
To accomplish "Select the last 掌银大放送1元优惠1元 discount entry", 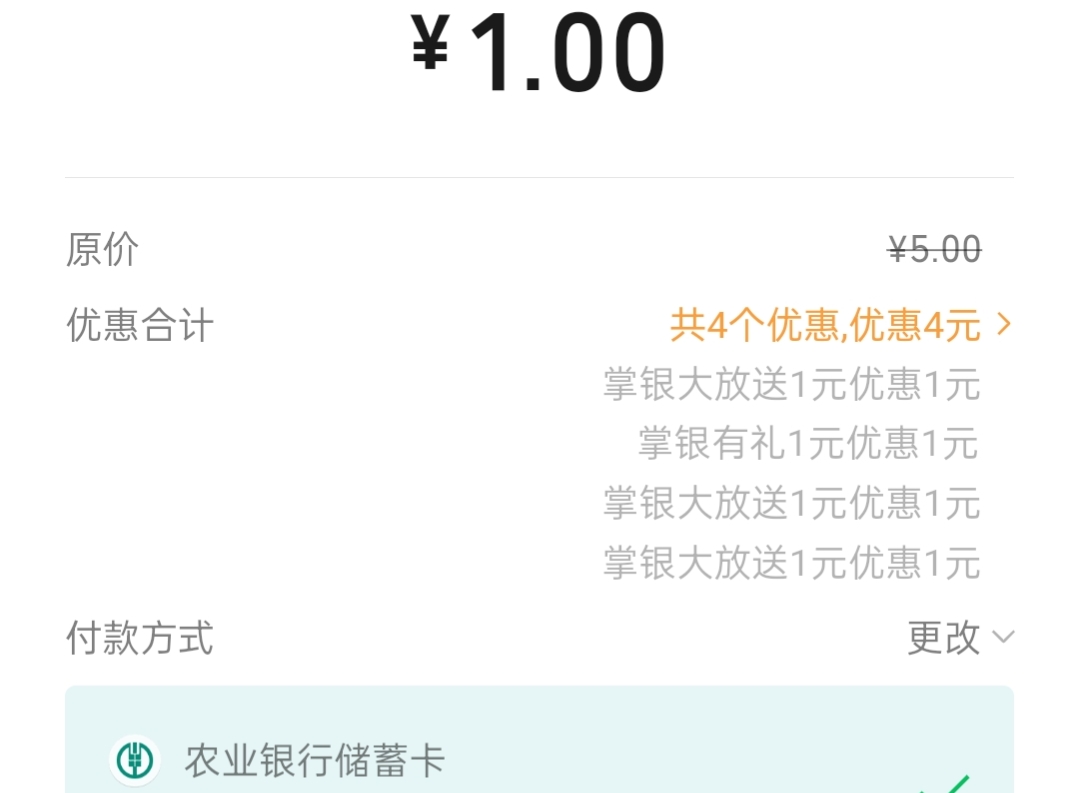I will (x=791, y=563).
